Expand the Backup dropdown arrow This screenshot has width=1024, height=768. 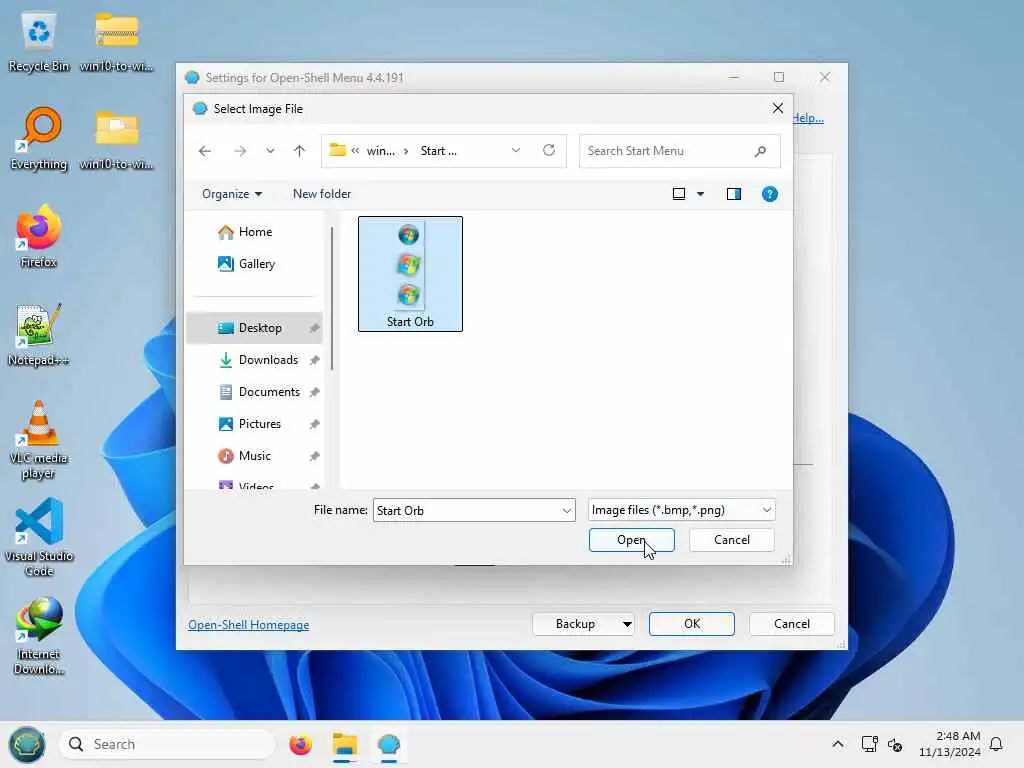[627, 624]
